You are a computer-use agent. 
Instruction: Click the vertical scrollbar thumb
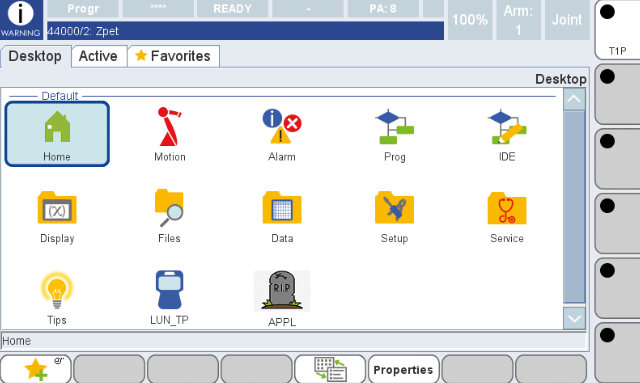pos(574,207)
